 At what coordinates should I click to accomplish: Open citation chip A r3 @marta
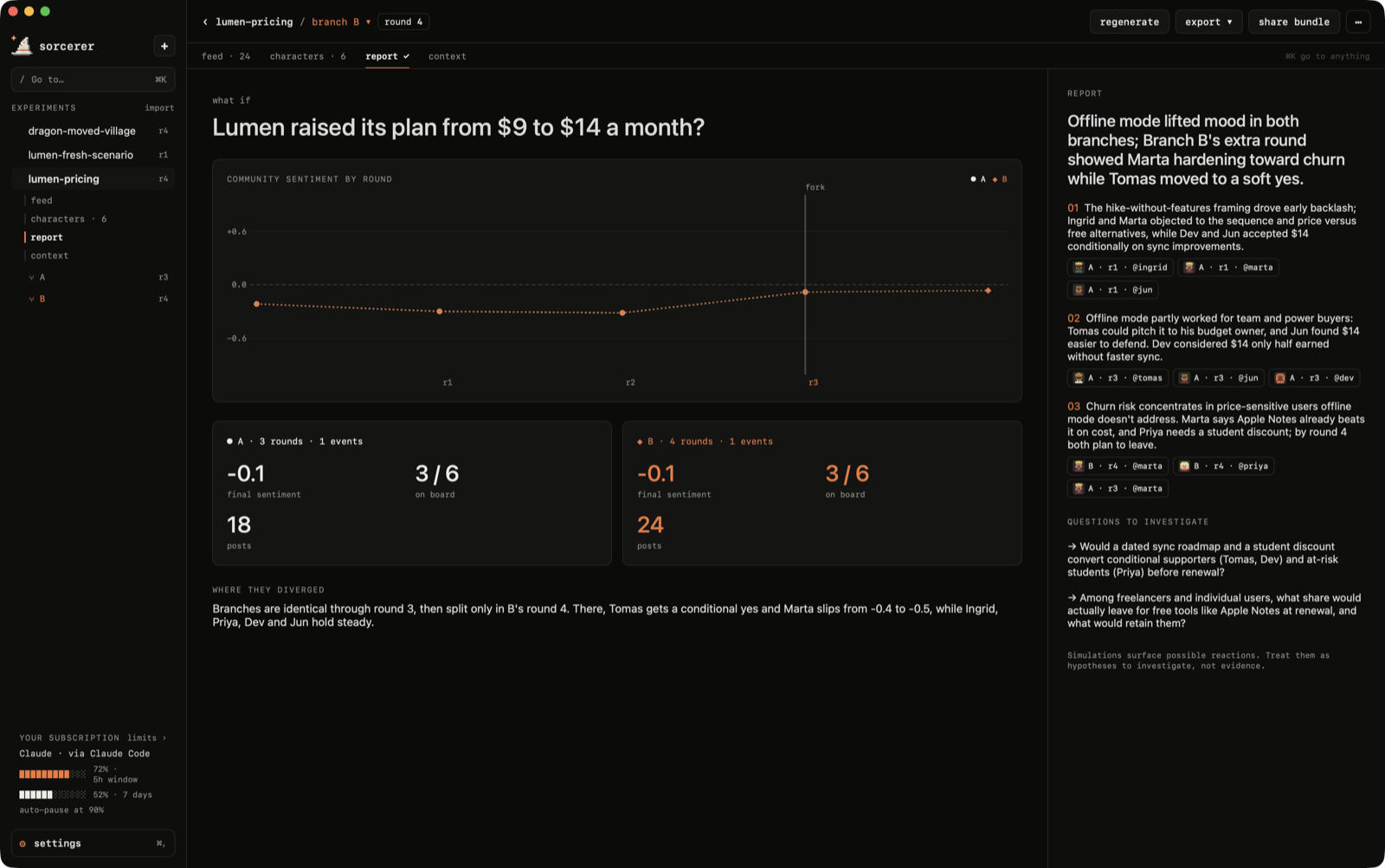click(x=1118, y=488)
